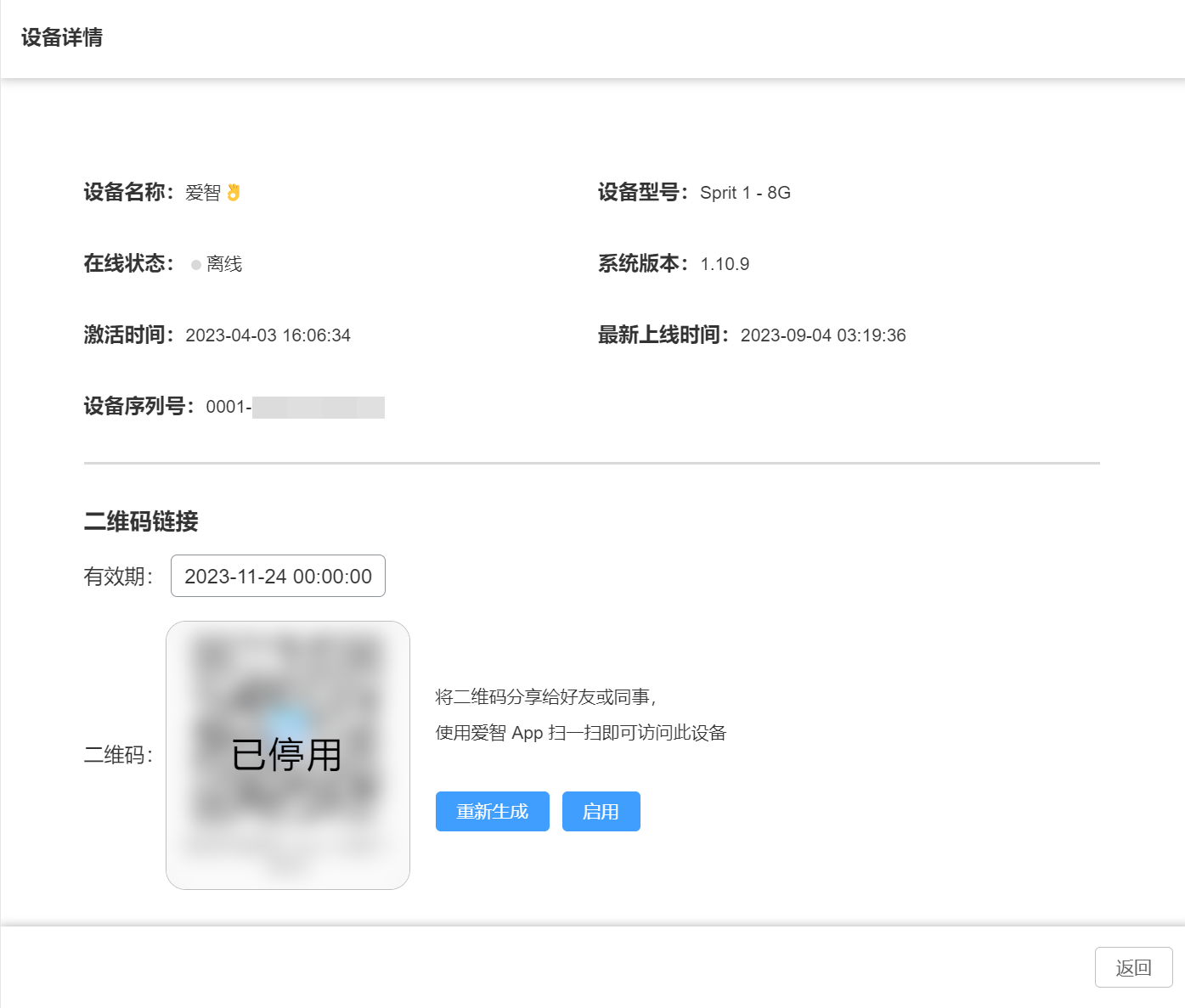Click the 设备名称 field label
The width and height of the screenshot is (1185, 1008).
click(126, 192)
